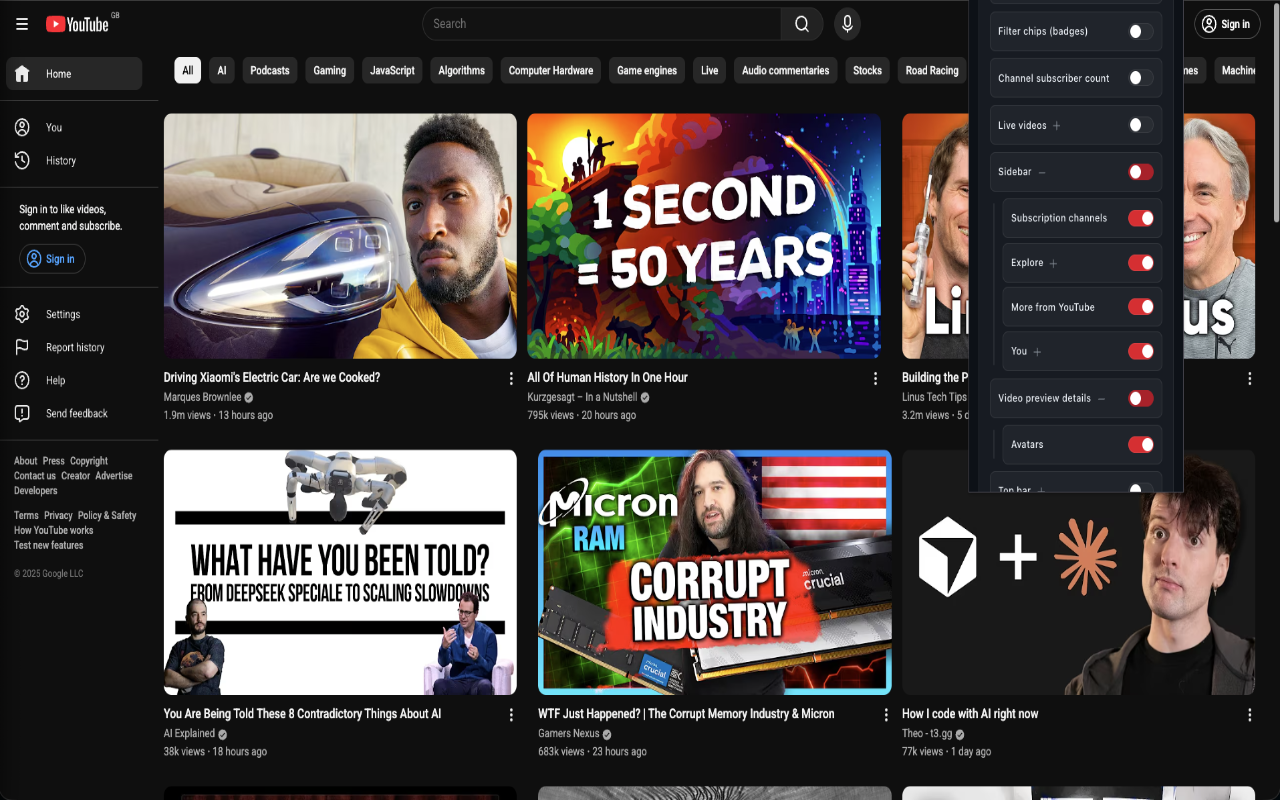1280x800 pixels.
Task: Turn off the Subscription channels switch
Action: pos(1141,218)
